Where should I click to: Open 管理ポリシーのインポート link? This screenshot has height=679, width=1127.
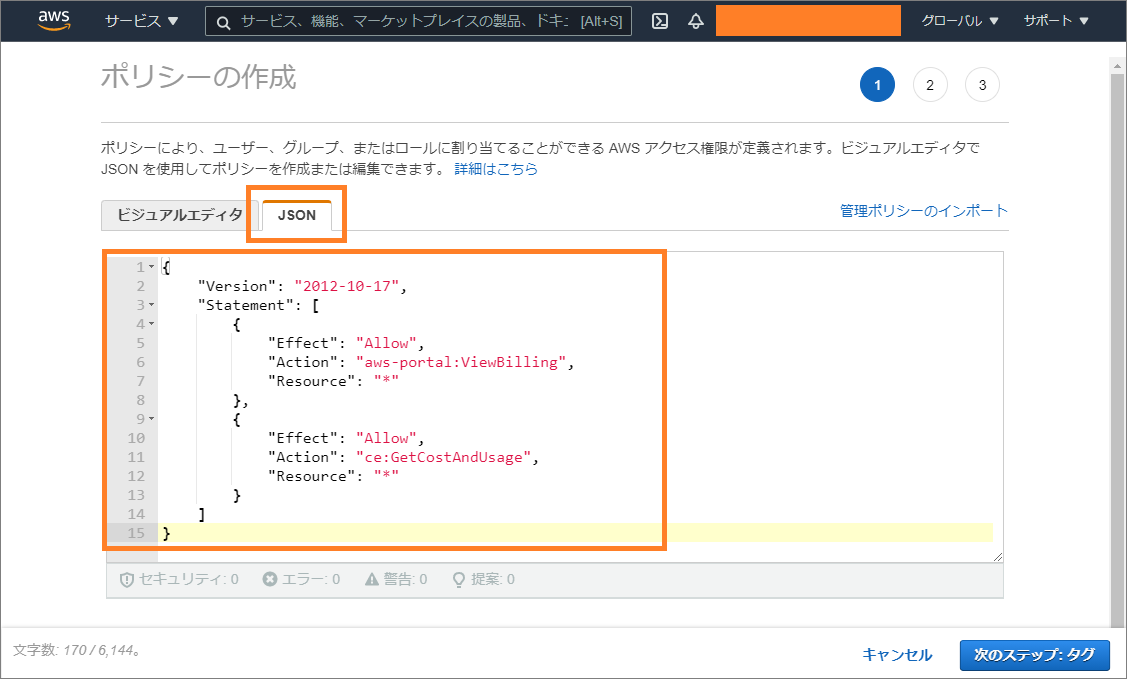pyautogui.click(x=924, y=211)
